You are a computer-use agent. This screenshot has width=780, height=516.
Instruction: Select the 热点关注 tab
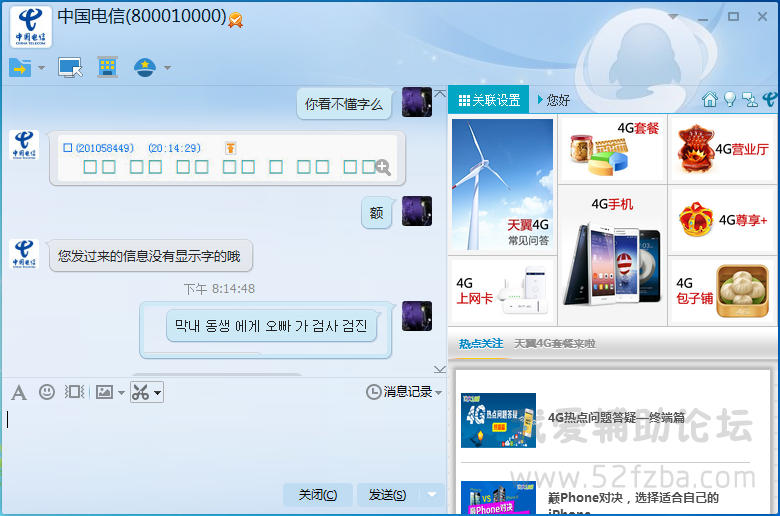(481, 343)
